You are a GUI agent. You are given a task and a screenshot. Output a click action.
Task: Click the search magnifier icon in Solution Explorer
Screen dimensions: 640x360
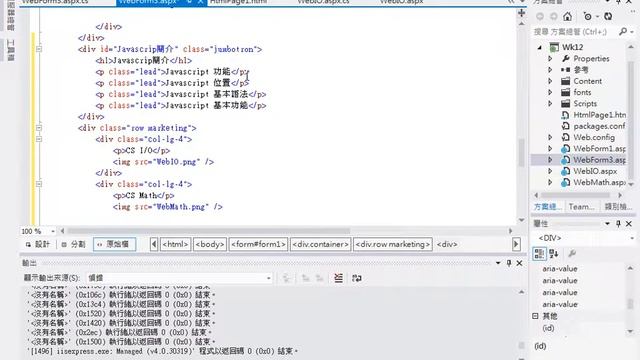click(x=623, y=31)
